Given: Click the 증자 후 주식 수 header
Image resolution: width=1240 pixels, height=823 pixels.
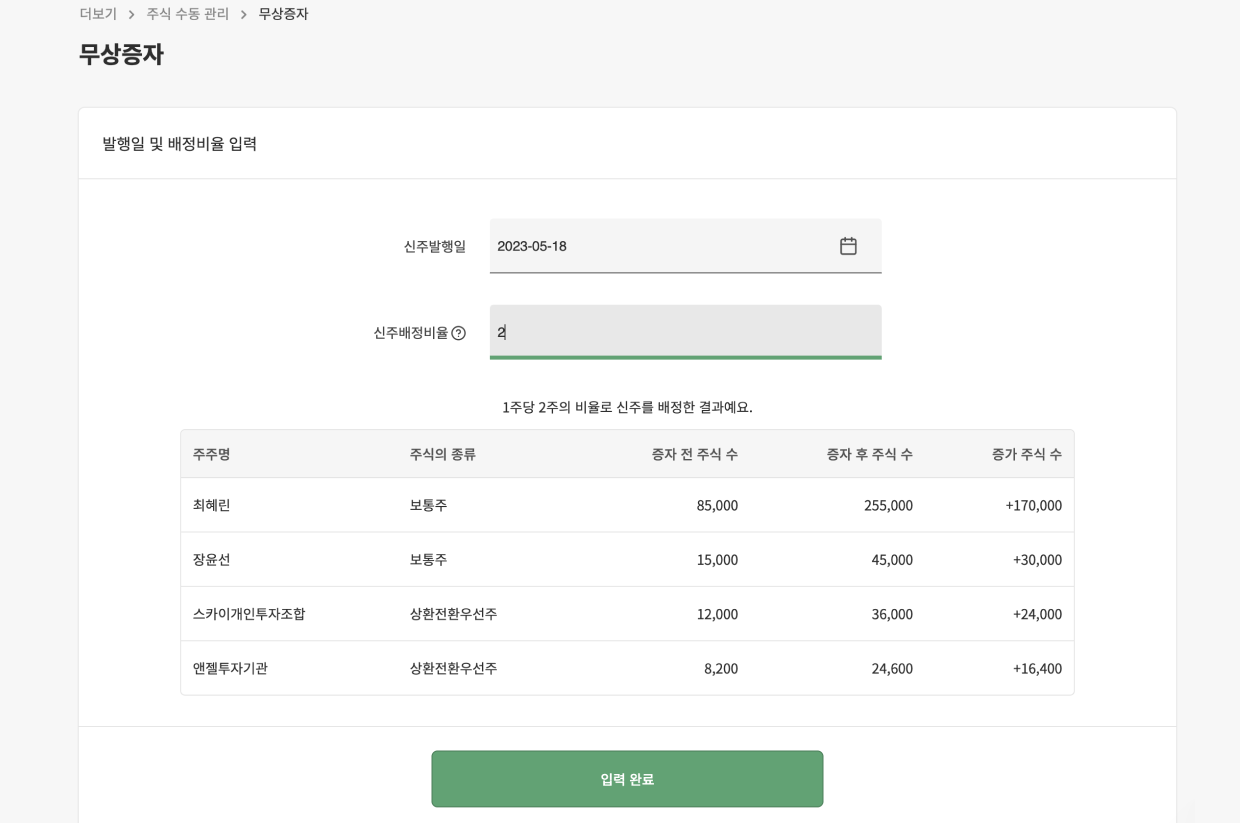Looking at the screenshot, I should click(869, 454).
